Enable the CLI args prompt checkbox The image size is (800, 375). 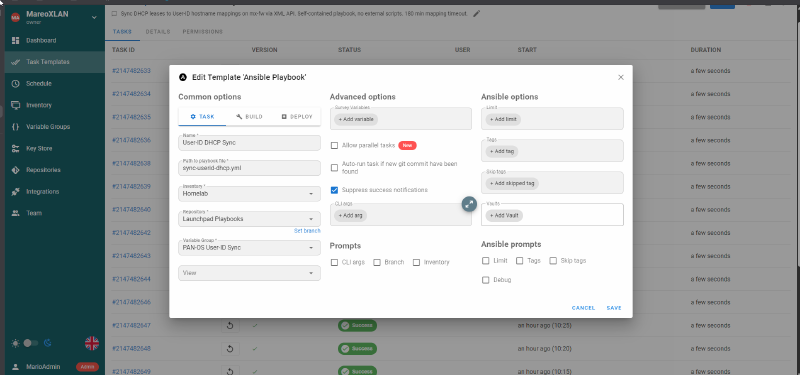[x=335, y=262]
